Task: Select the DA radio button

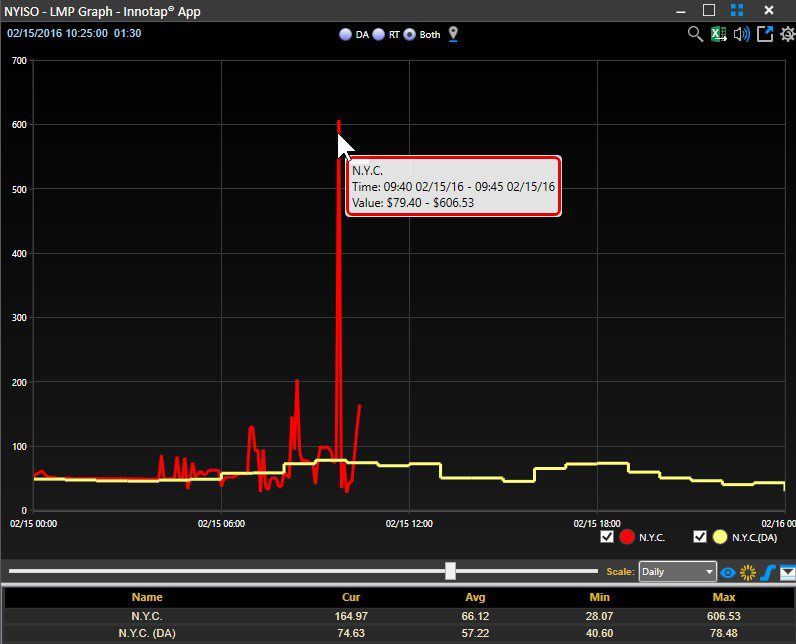Action: 345,35
